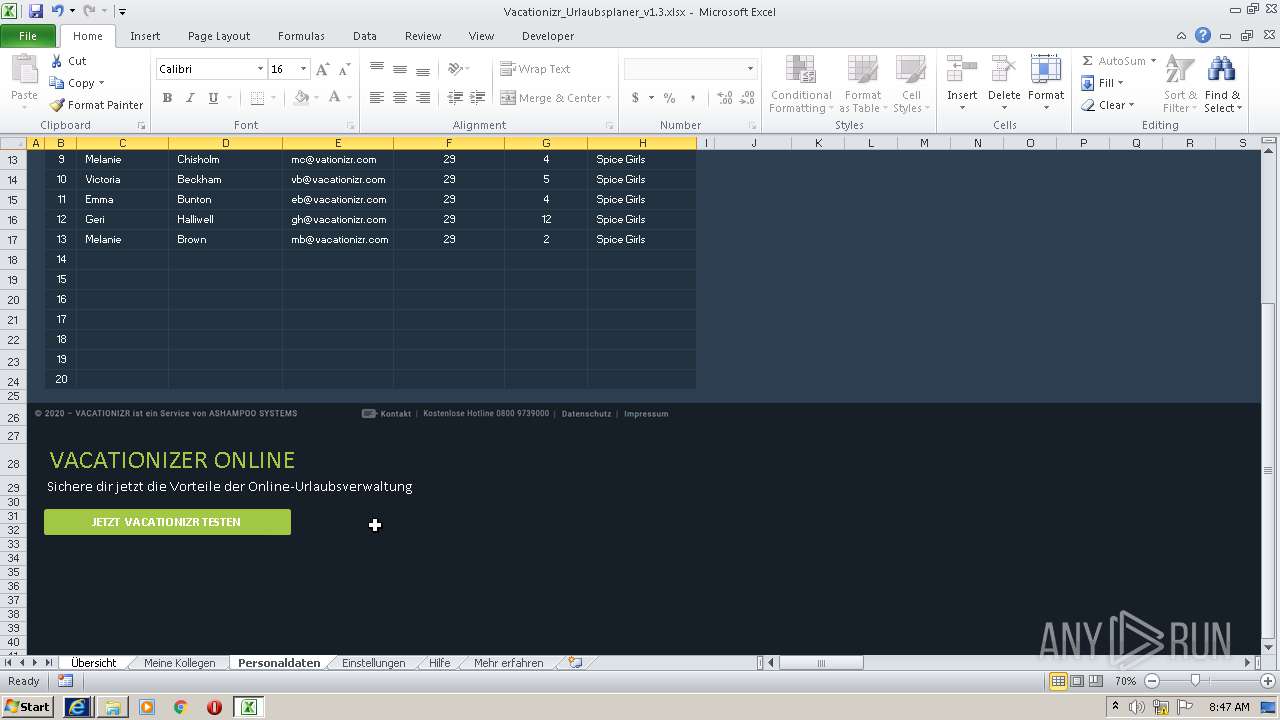Switch to the Insert ribbon tab
Viewport: 1280px width, 720px height.
[x=145, y=36]
